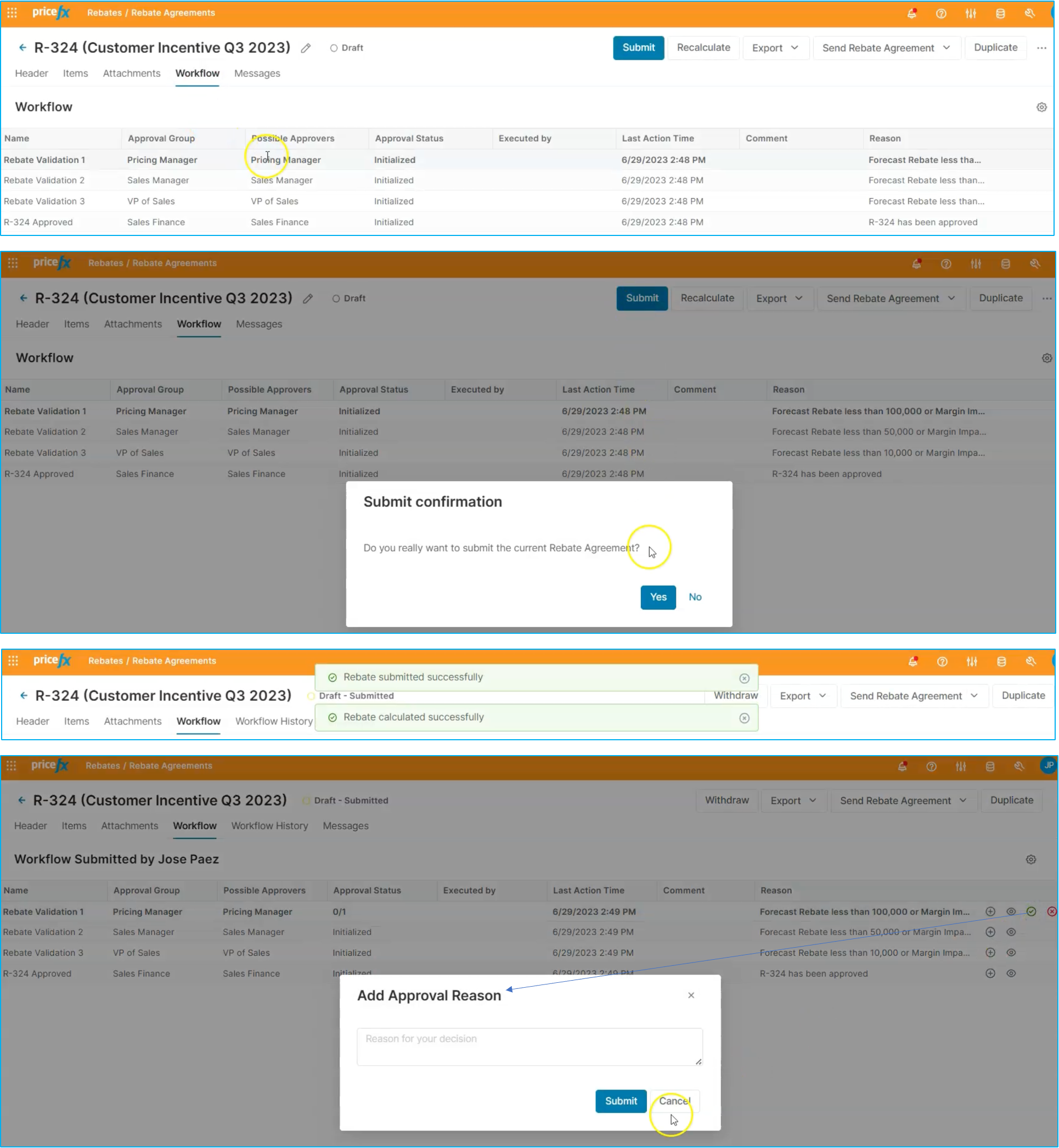Click the Pricefx logo in the top screenshot
1059x1148 pixels.
pos(51,12)
